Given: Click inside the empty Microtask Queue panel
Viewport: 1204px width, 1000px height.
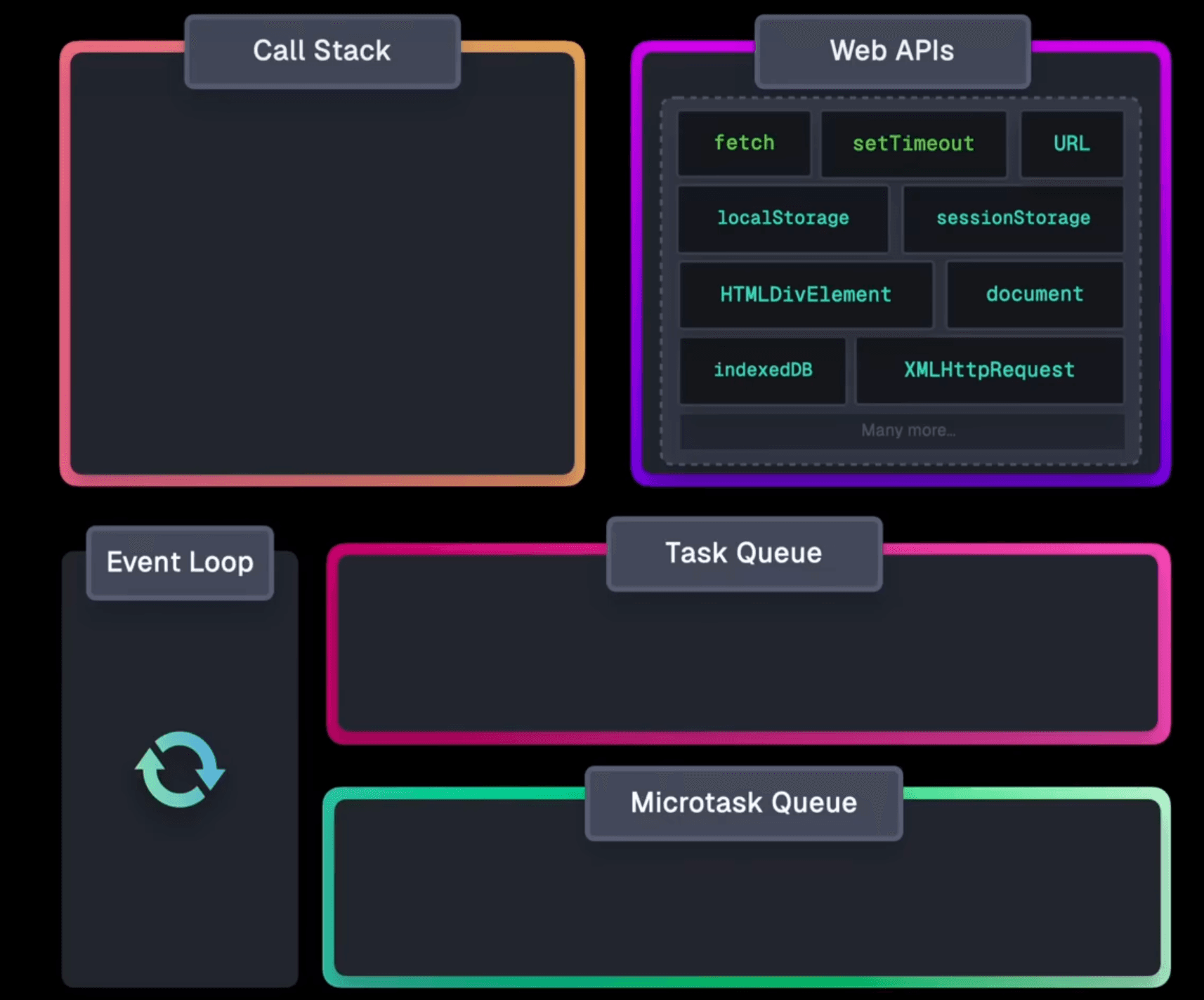Looking at the screenshot, I should 747,906.
